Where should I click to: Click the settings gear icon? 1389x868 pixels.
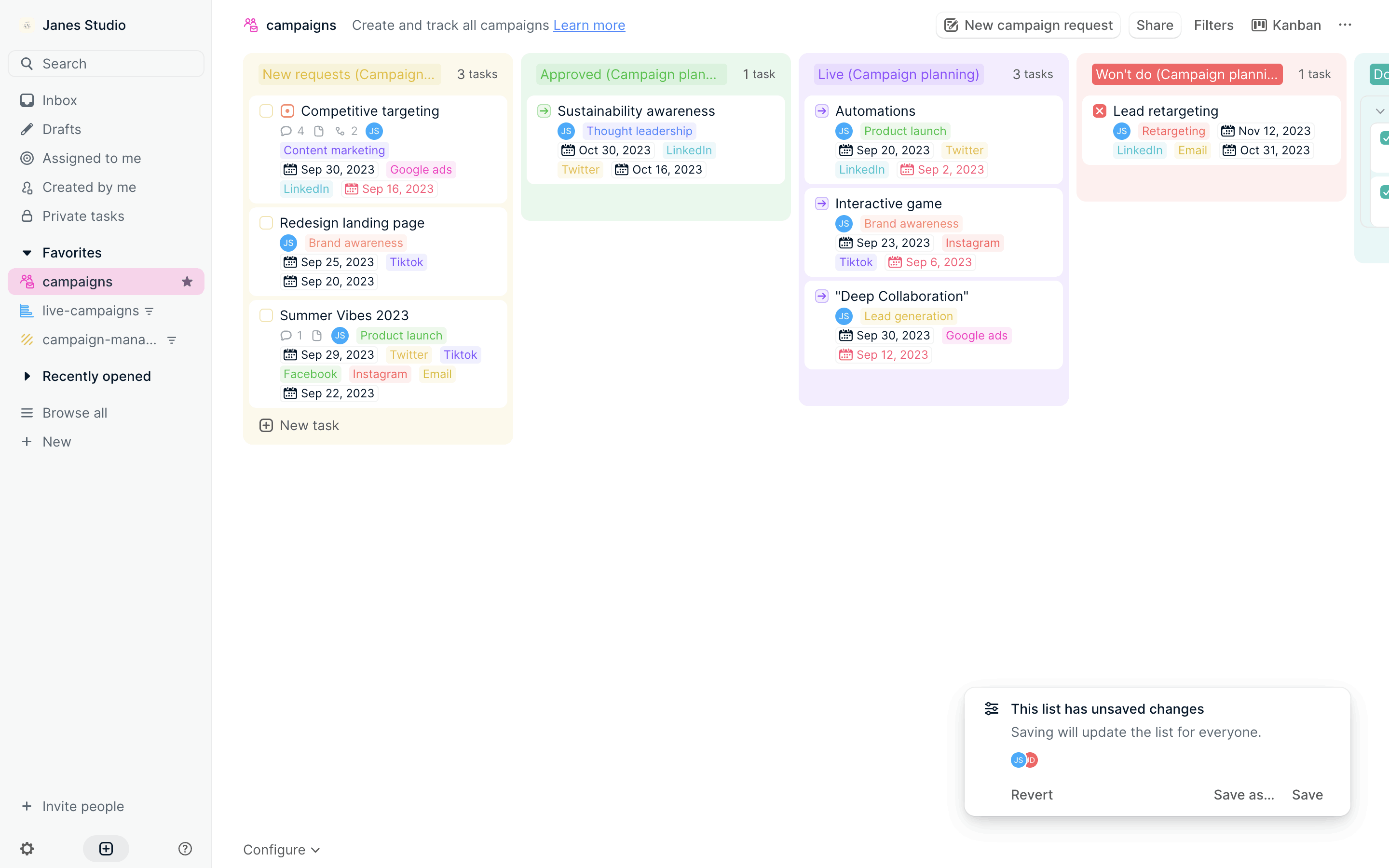click(27, 849)
